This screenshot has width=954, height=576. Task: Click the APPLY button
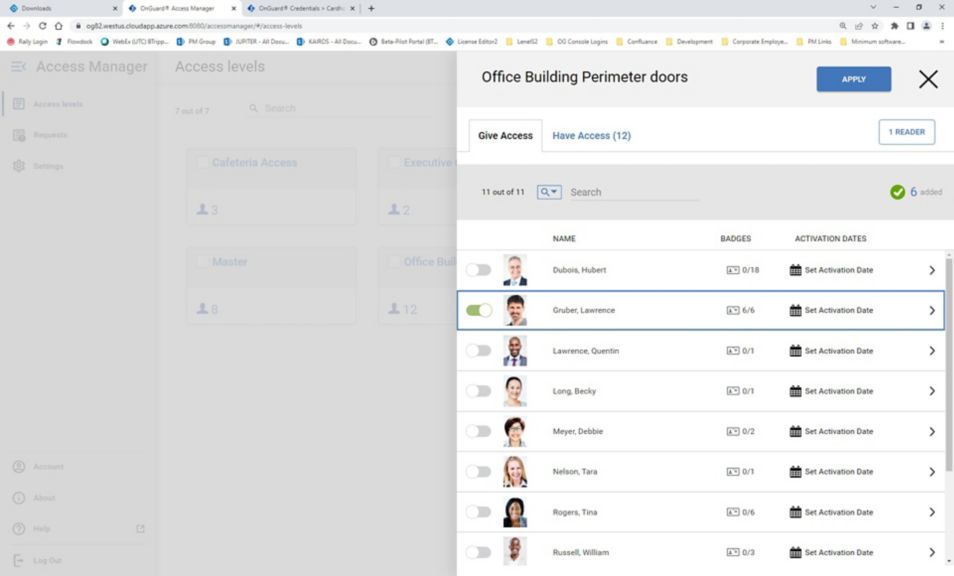853,79
